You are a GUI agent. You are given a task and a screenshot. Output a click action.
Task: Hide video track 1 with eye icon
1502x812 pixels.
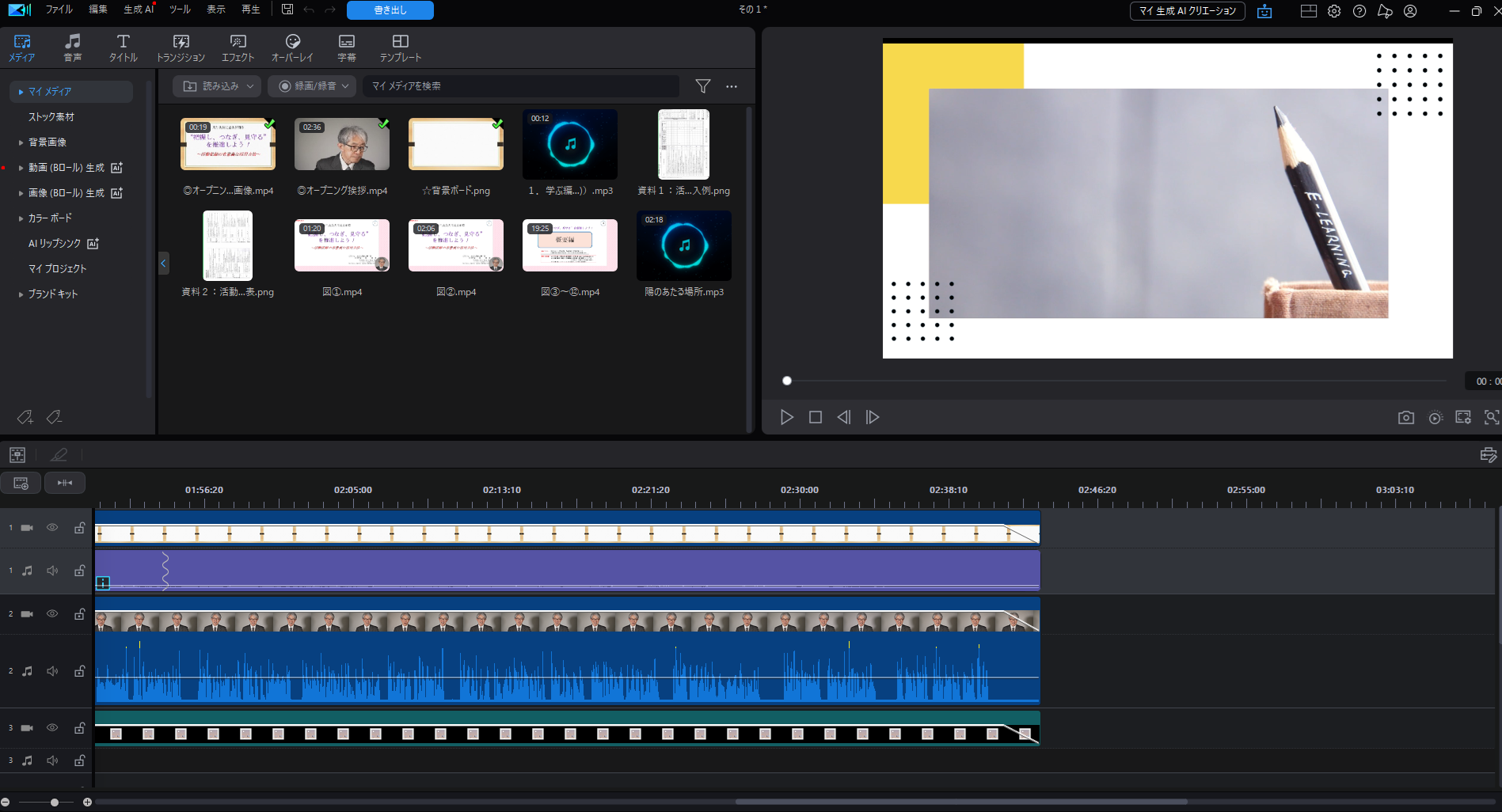coord(52,528)
